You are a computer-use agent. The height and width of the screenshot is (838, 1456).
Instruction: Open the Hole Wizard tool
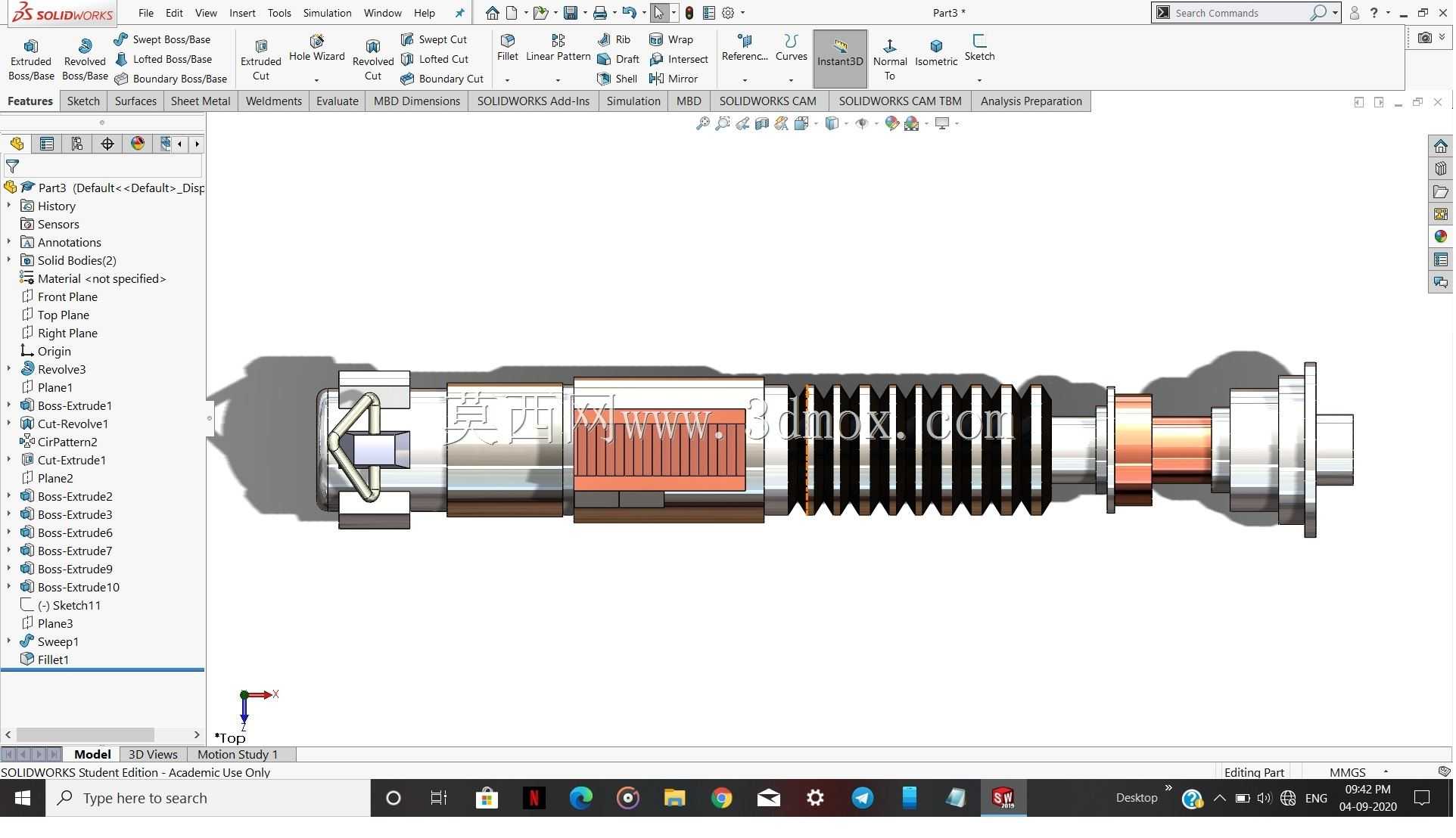316,49
